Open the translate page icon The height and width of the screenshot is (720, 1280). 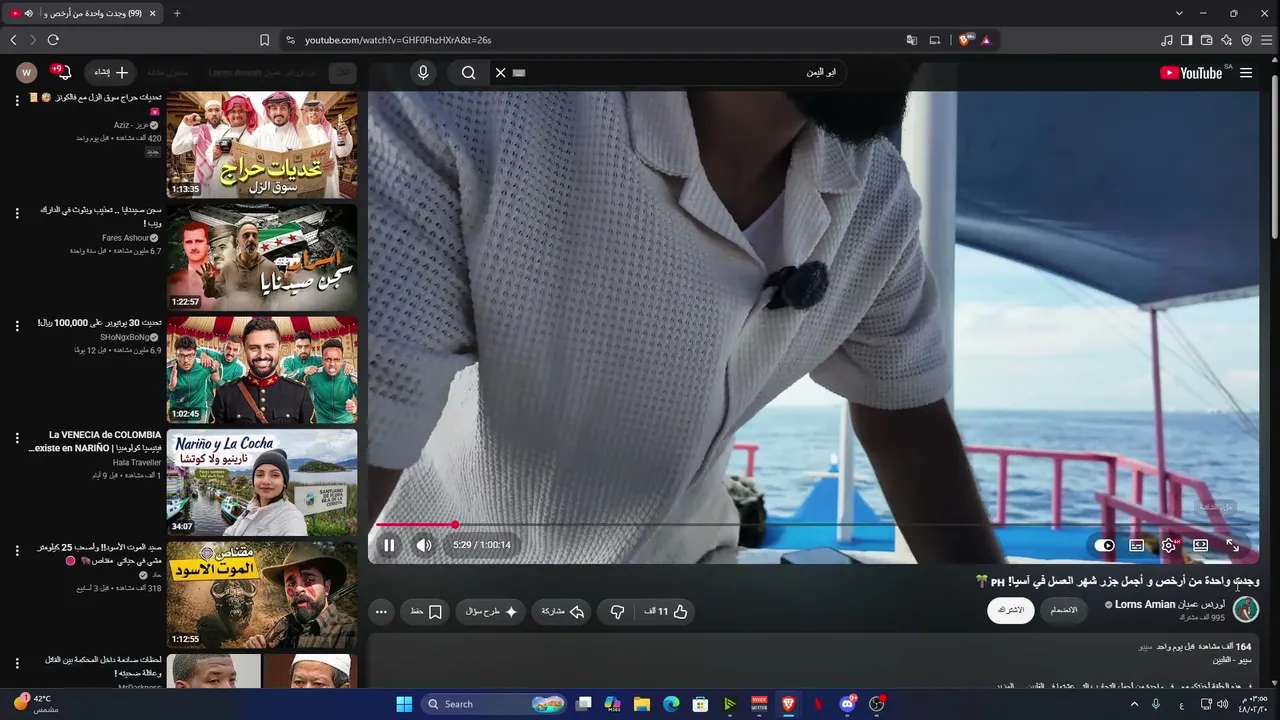(x=912, y=40)
